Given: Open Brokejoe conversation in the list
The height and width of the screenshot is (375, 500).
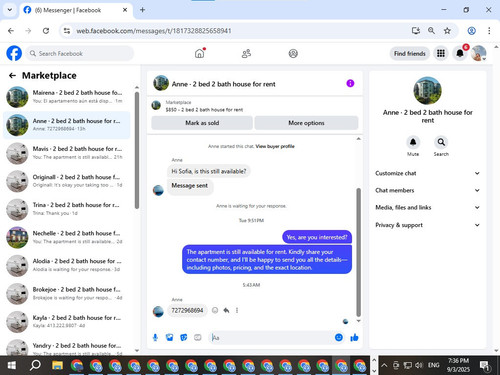Looking at the screenshot, I should (67, 294).
